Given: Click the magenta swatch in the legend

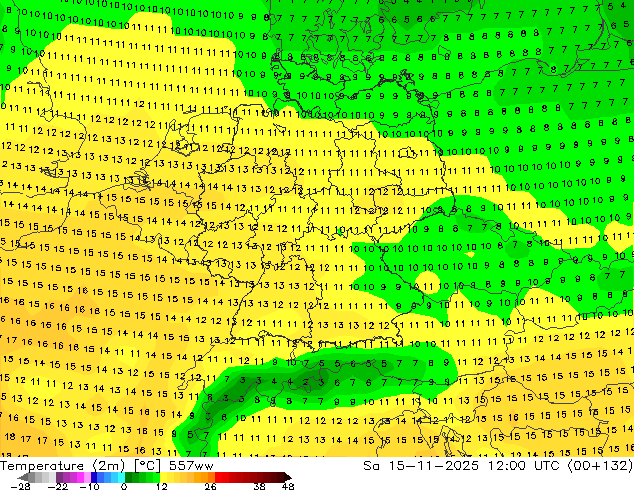Looking at the screenshot, I should [x=80, y=477].
